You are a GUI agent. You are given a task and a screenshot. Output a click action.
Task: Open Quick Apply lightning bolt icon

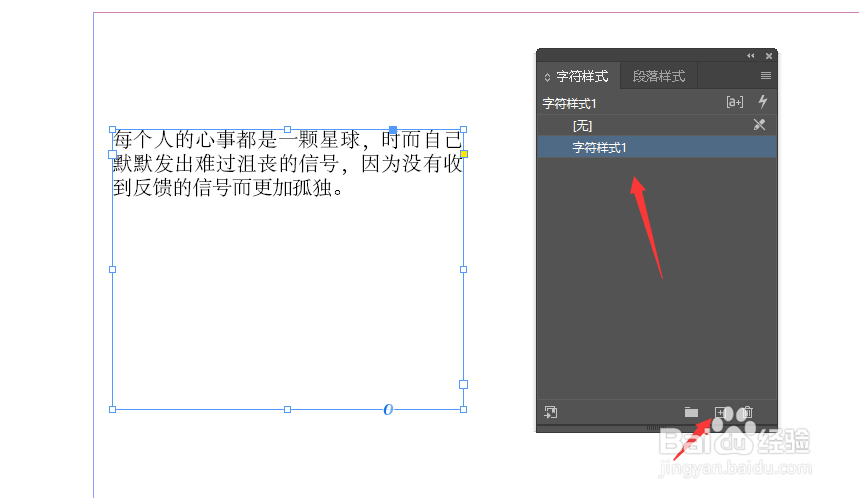(x=763, y=101)
